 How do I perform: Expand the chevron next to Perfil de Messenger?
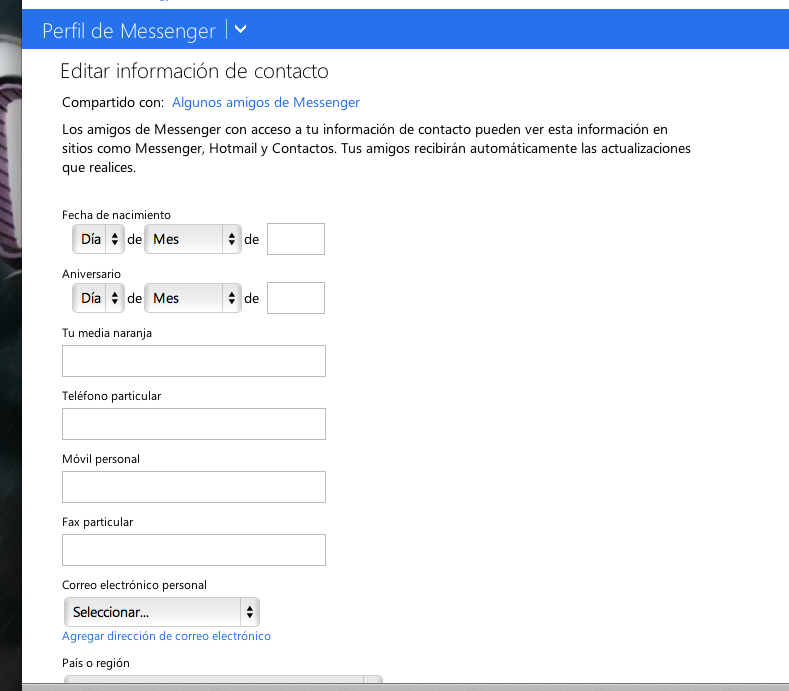coord(239,30)
